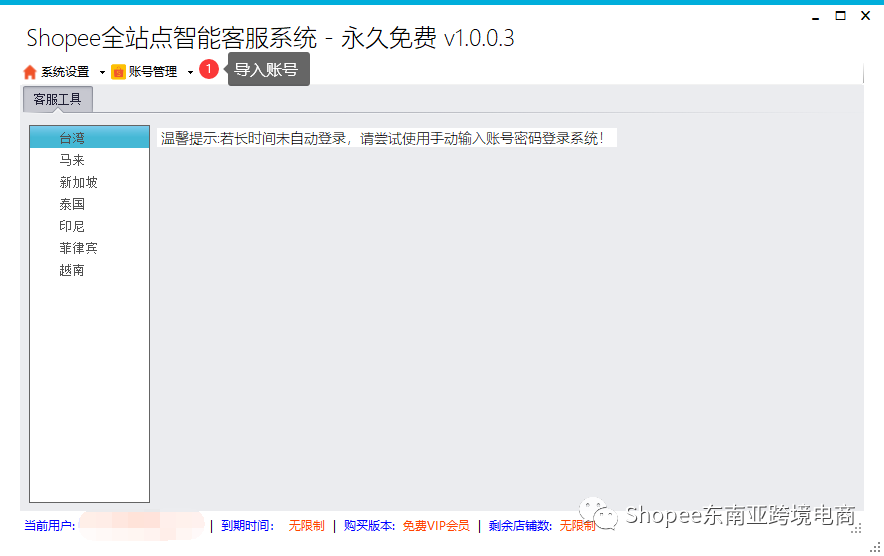The width and height of the screenshot is (884, 556).
Task: Close the application window
Action: (x=866, y=16)
